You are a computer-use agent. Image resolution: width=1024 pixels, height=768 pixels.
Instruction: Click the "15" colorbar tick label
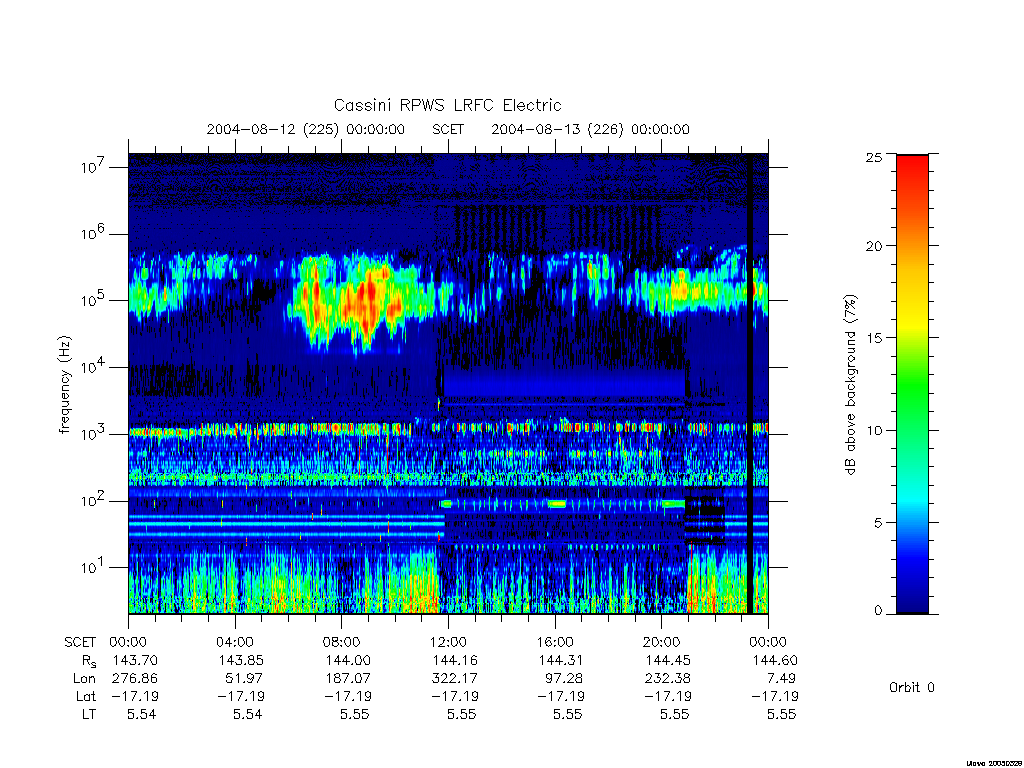874,338
